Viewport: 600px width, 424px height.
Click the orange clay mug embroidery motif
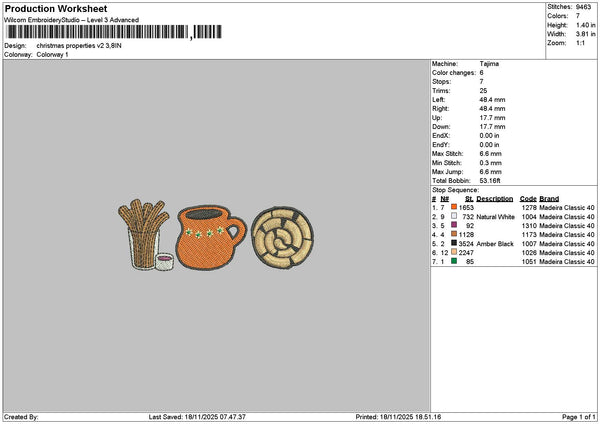tap(211, 238)
